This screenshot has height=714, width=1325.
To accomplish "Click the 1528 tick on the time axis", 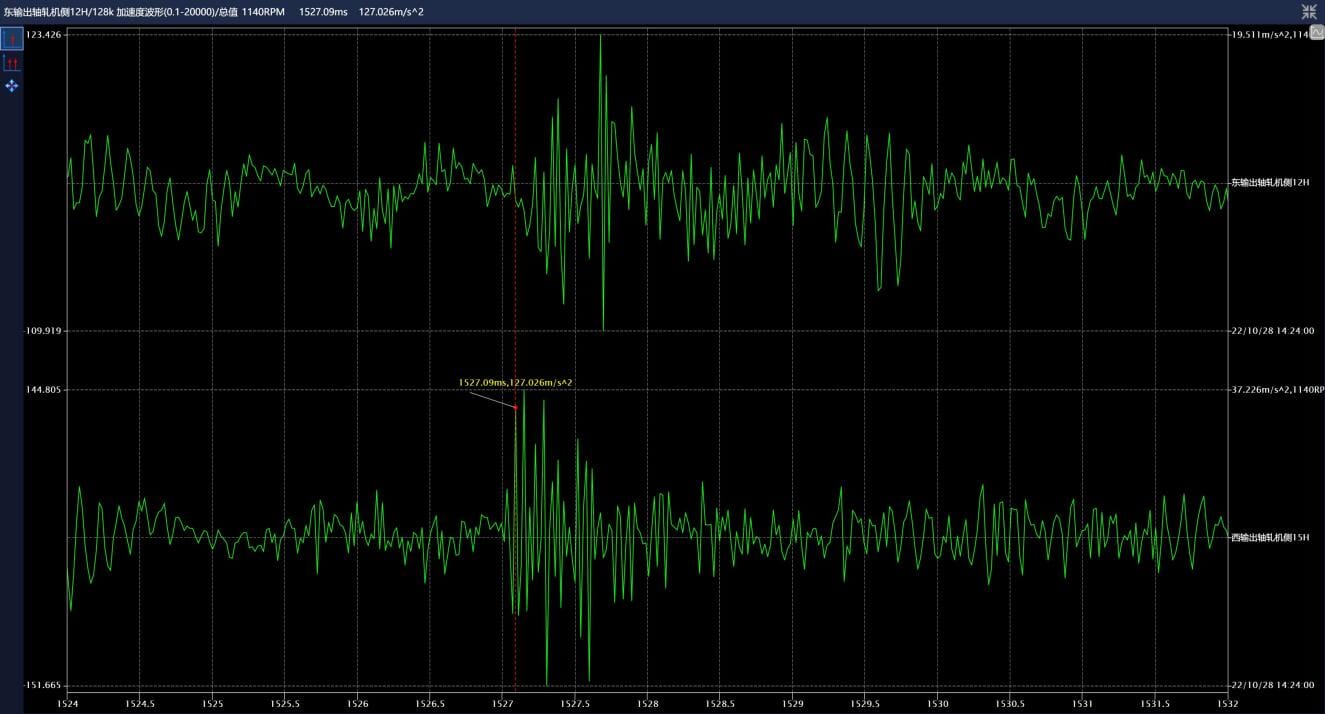I will point(647,703).
